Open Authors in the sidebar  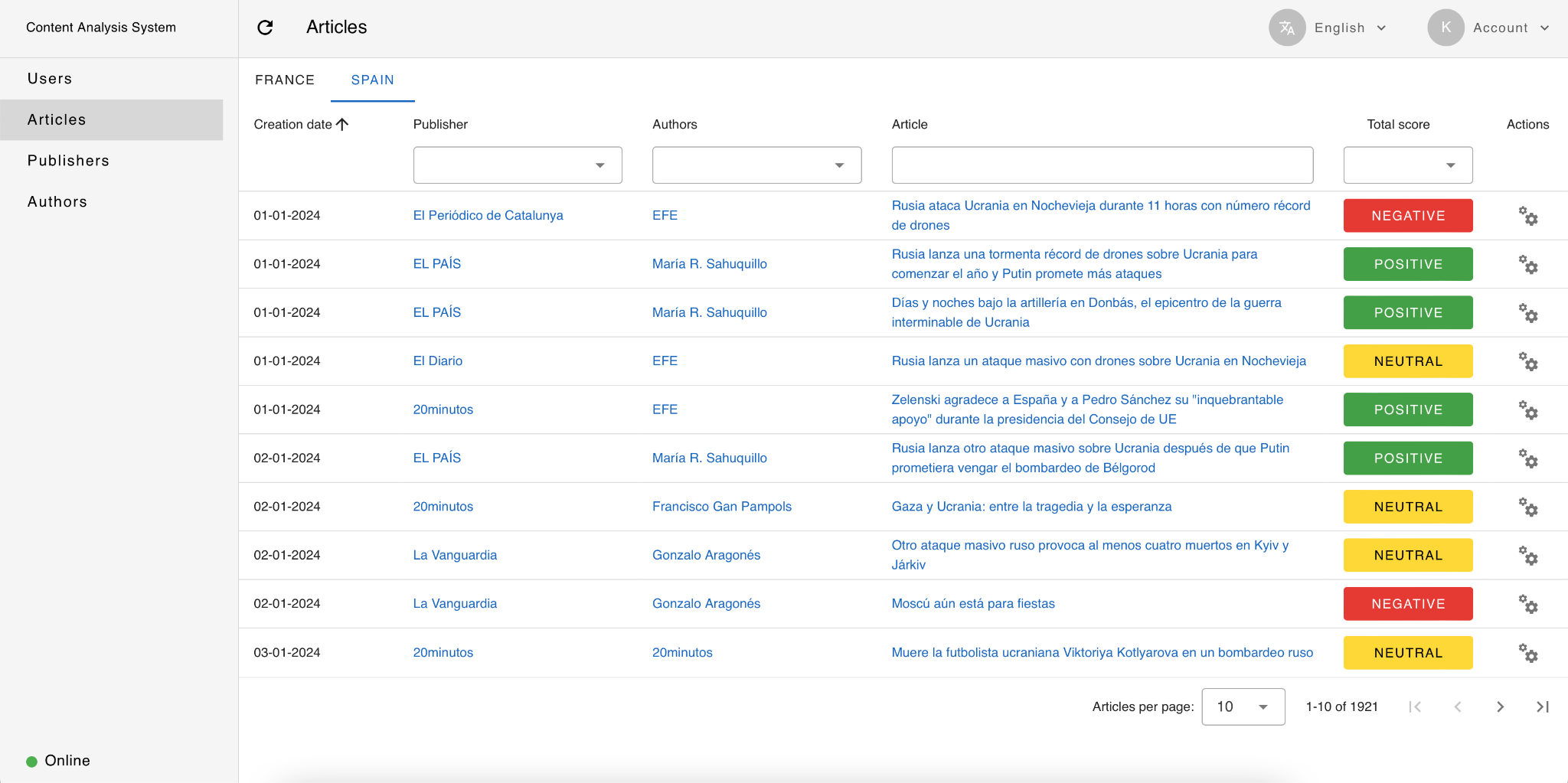click(x=112, y=201)
